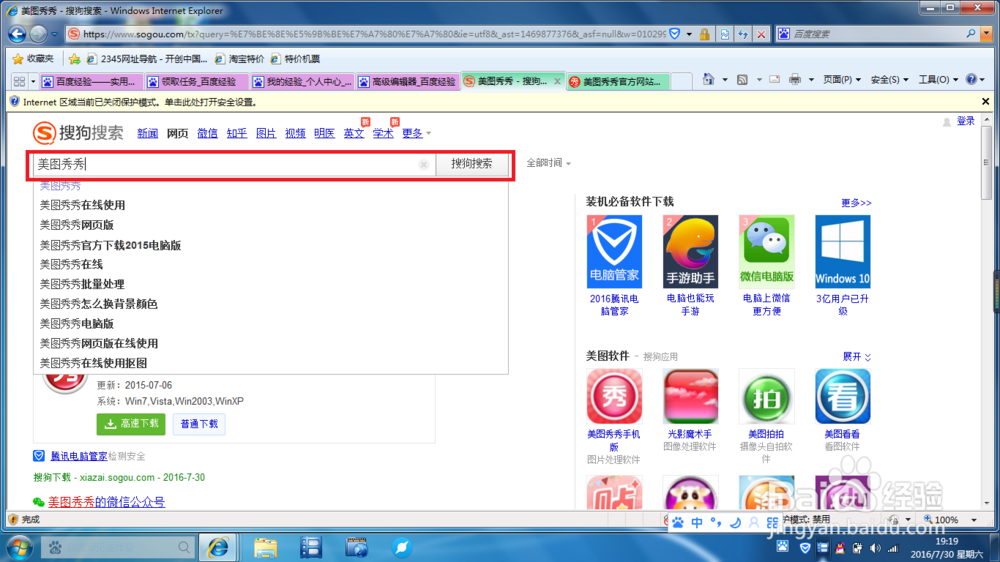Click the 普通下载 button

click(199, 424)
